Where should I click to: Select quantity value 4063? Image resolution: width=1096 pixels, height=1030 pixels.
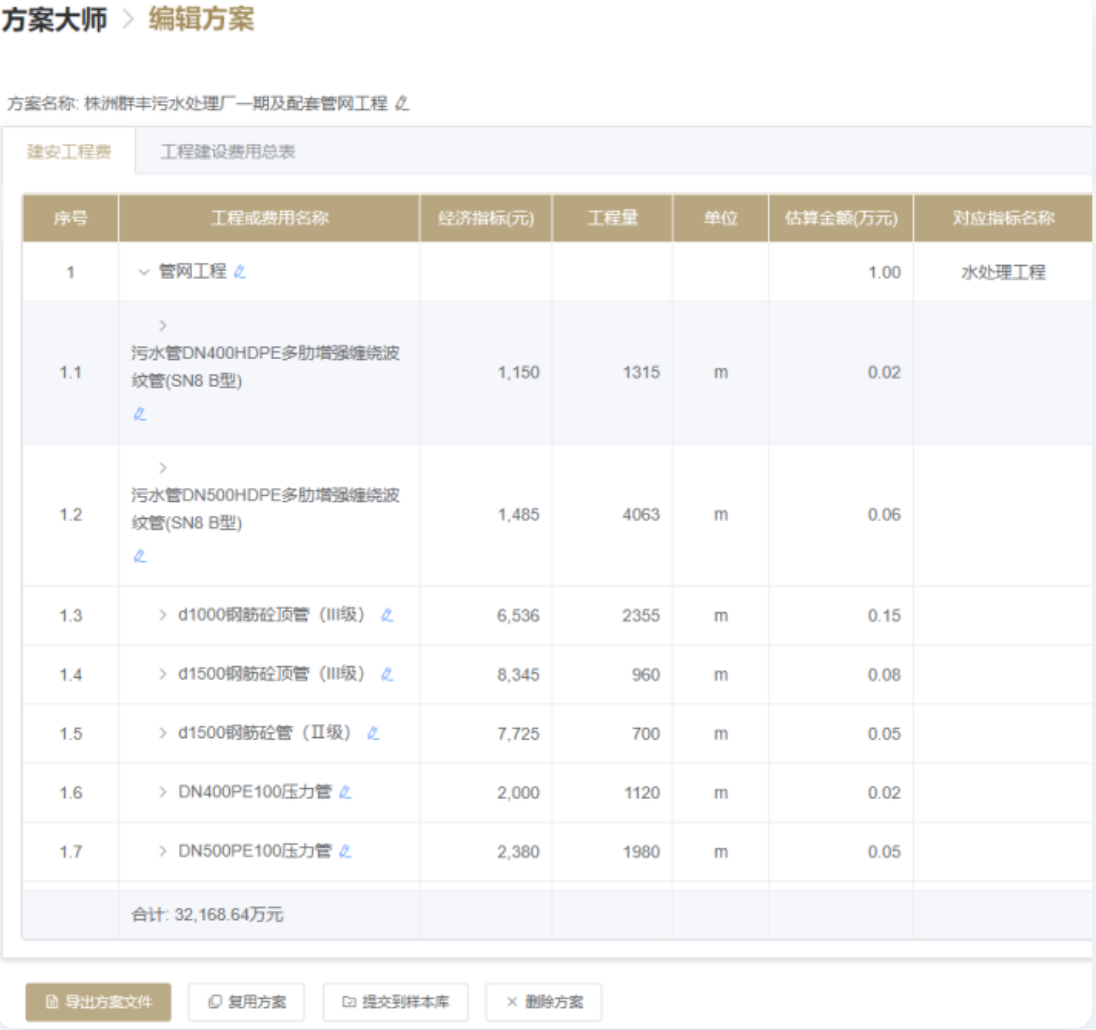(x=641, y=515)
